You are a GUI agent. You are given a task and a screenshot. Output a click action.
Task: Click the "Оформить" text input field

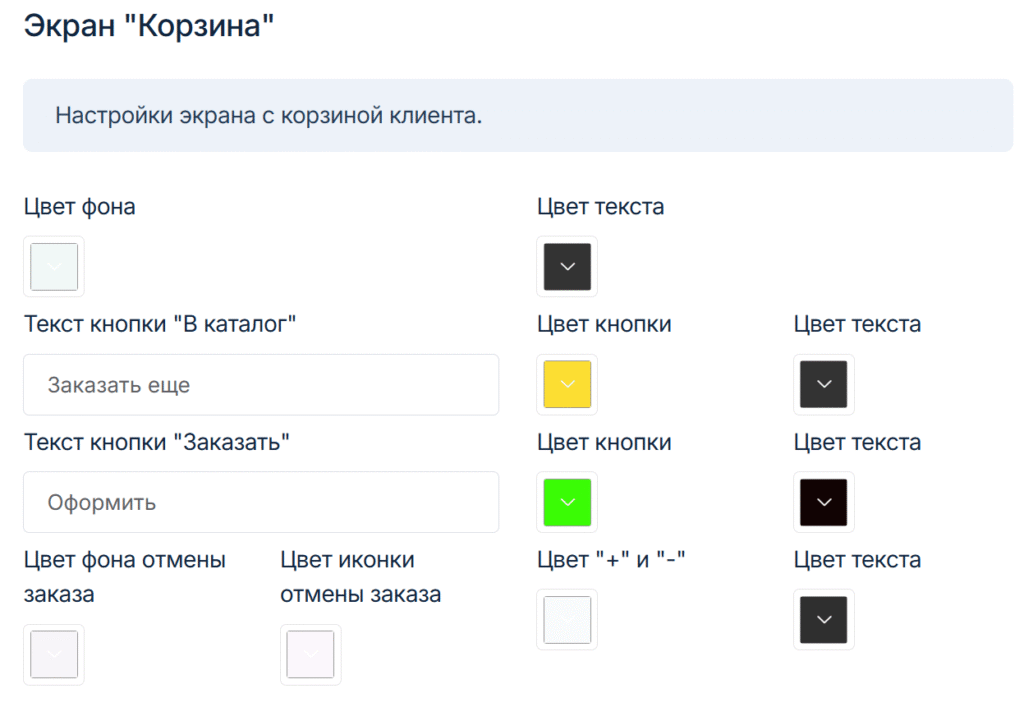click(261, 502)
